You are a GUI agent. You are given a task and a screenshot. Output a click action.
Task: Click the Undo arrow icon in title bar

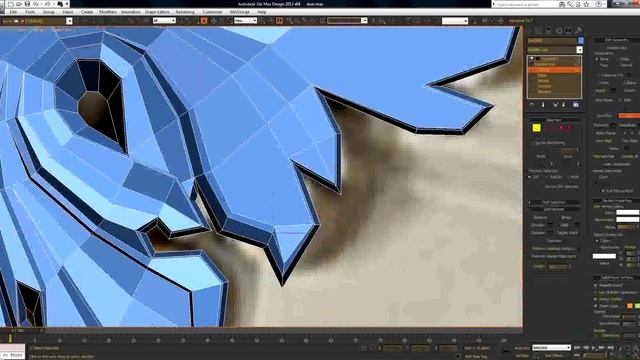(x=36, y=4)
